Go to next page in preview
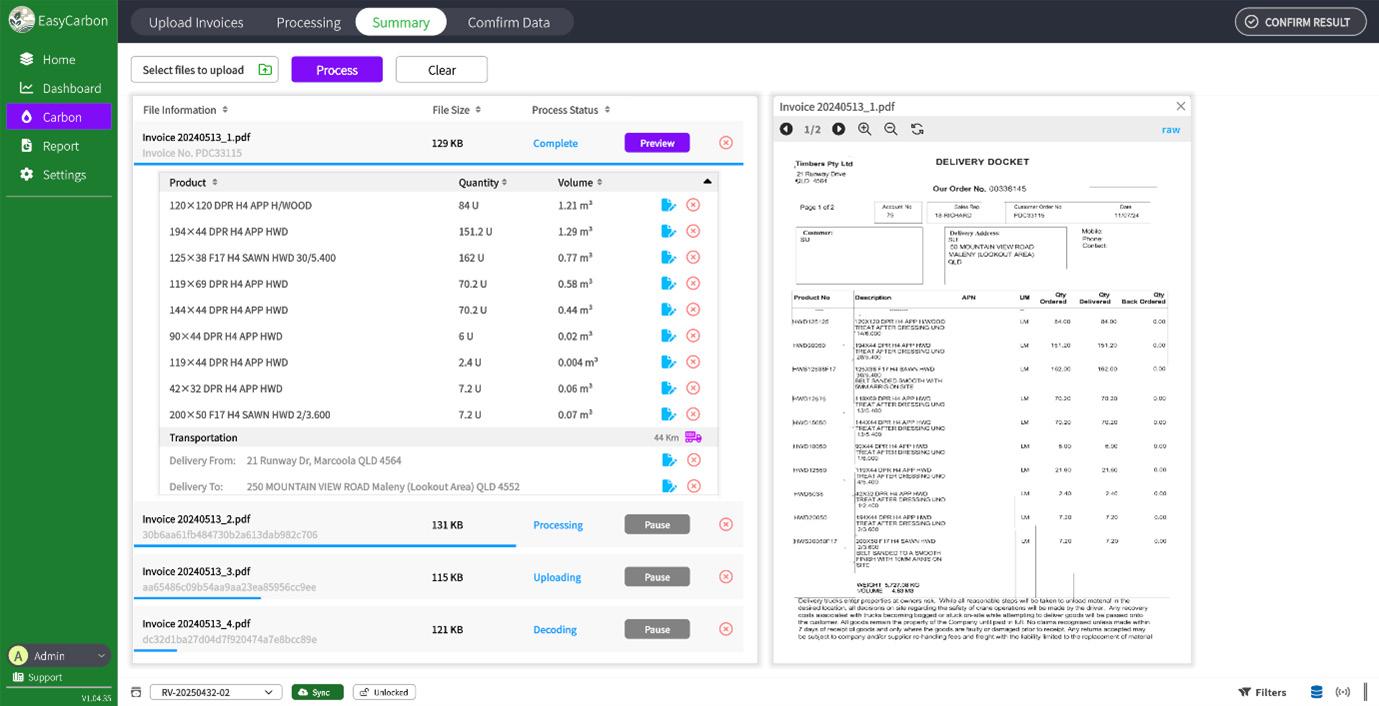 pyautogui.click(x=838, y=129)
